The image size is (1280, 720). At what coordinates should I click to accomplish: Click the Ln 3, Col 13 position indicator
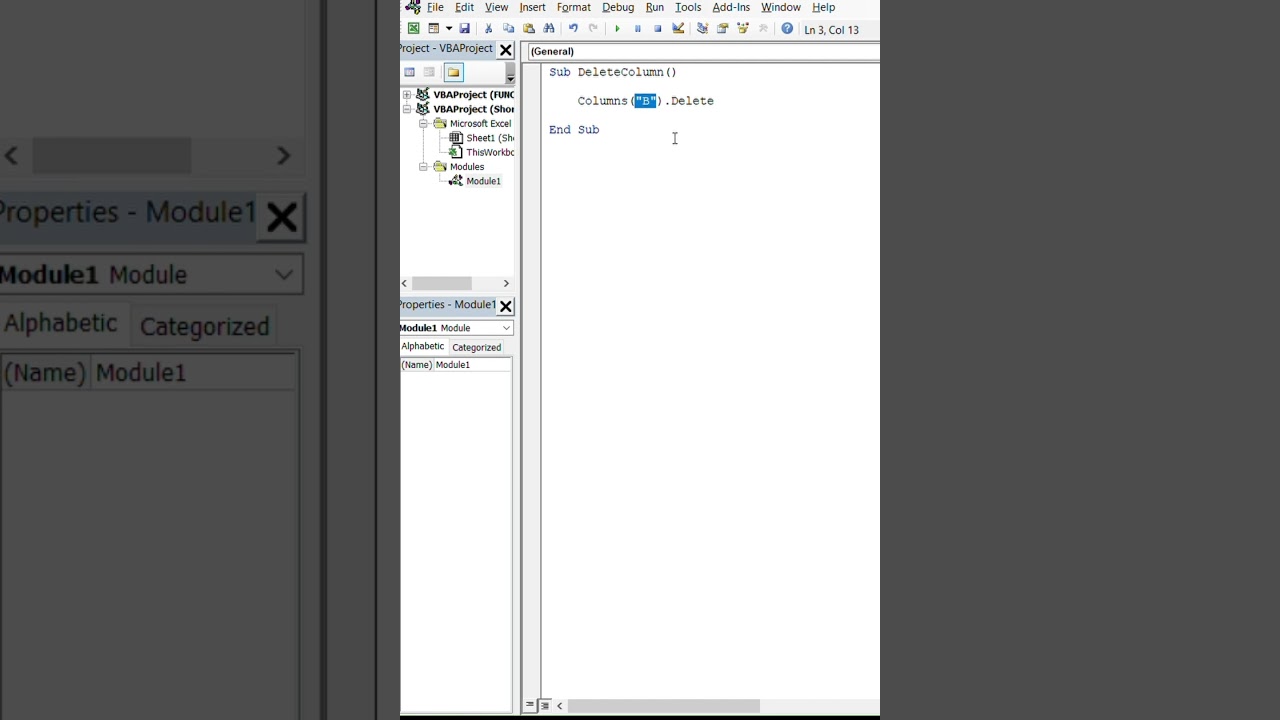[831, 30]
